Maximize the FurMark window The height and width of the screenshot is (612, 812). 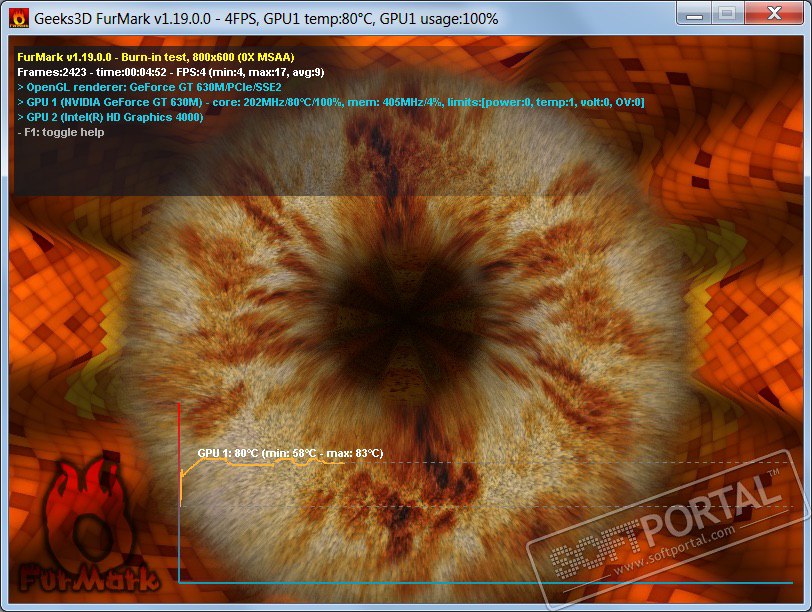pyautogui.click(x=727, y=14)
